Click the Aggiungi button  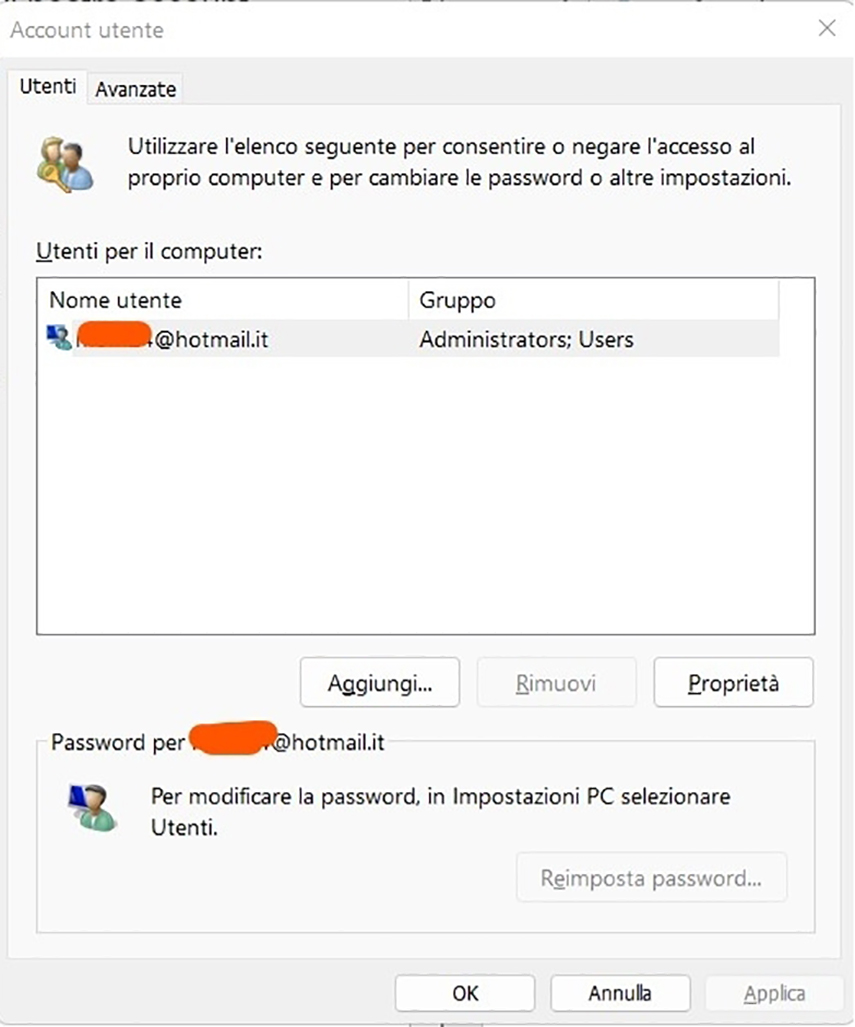coord(379,682)
